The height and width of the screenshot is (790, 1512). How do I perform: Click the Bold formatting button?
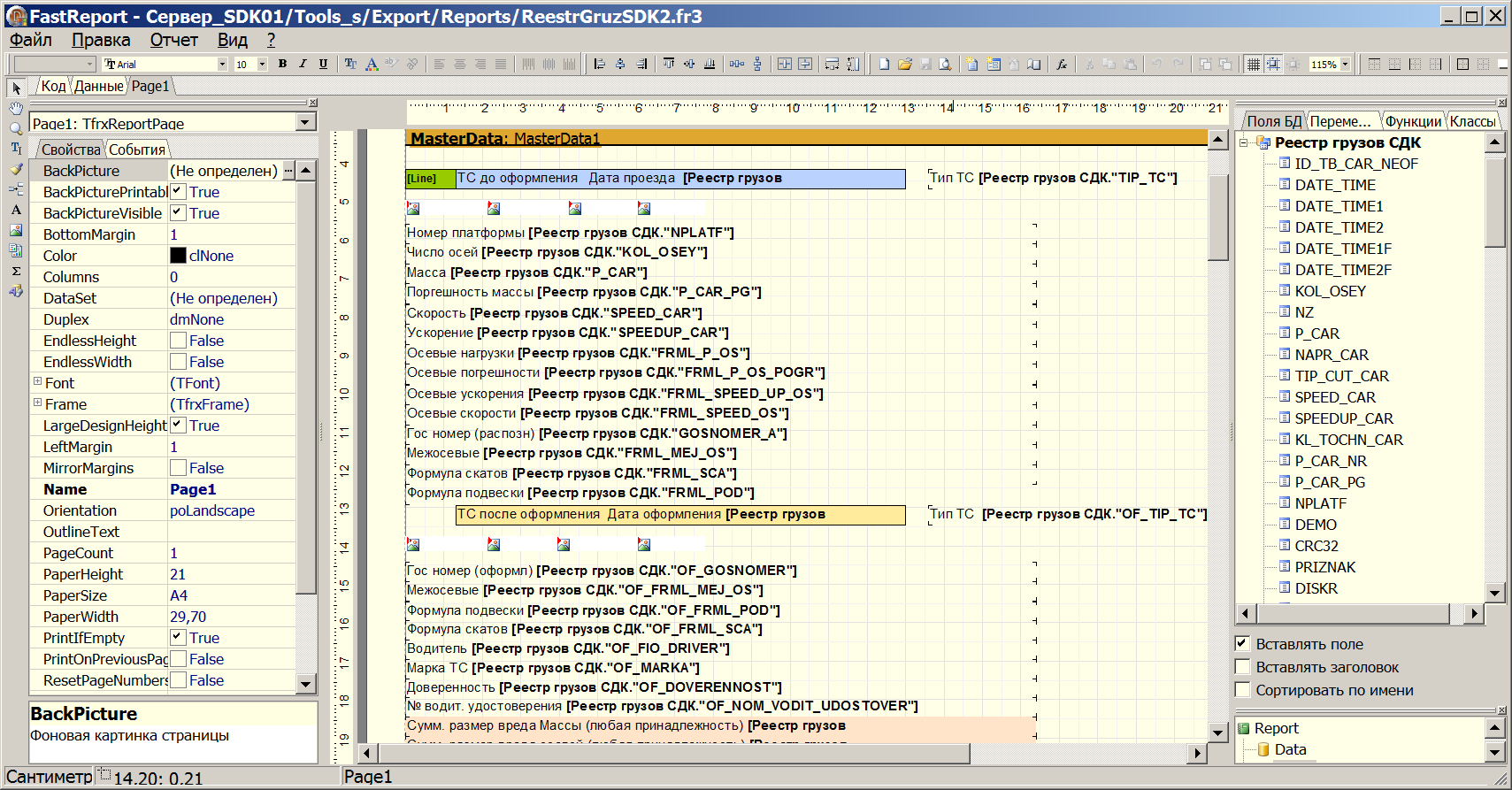tap(282, 64)
